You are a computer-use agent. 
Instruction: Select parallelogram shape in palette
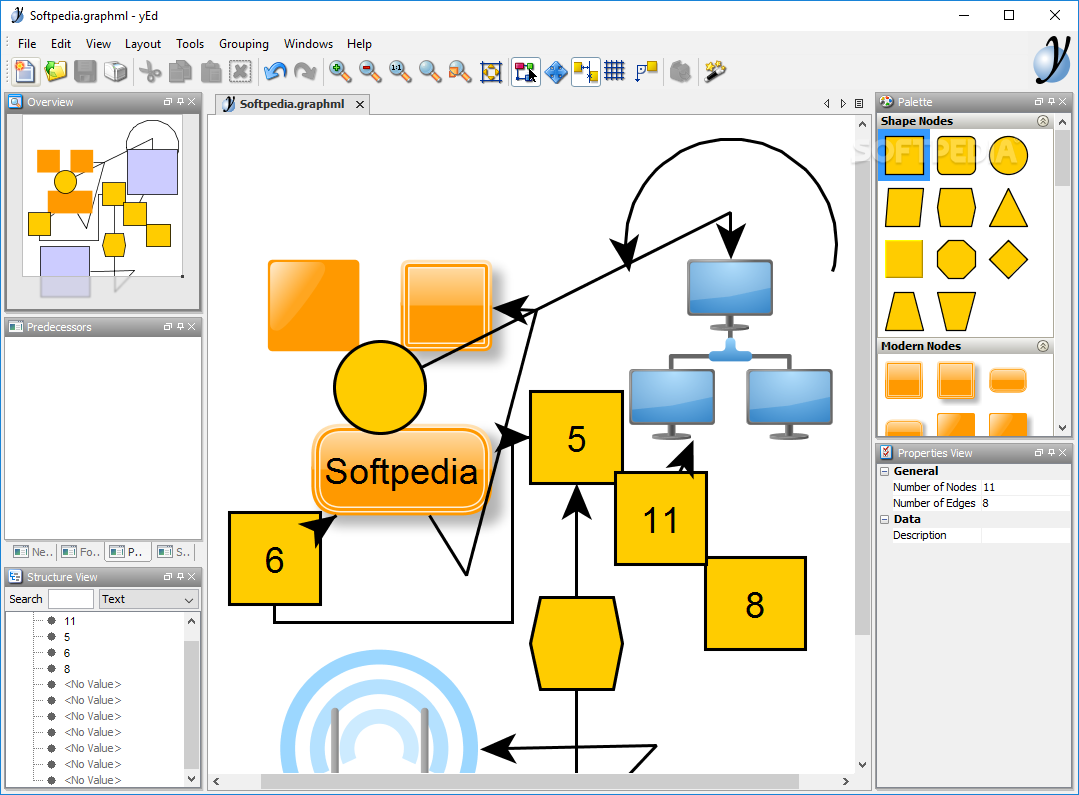tap(904, 208)
